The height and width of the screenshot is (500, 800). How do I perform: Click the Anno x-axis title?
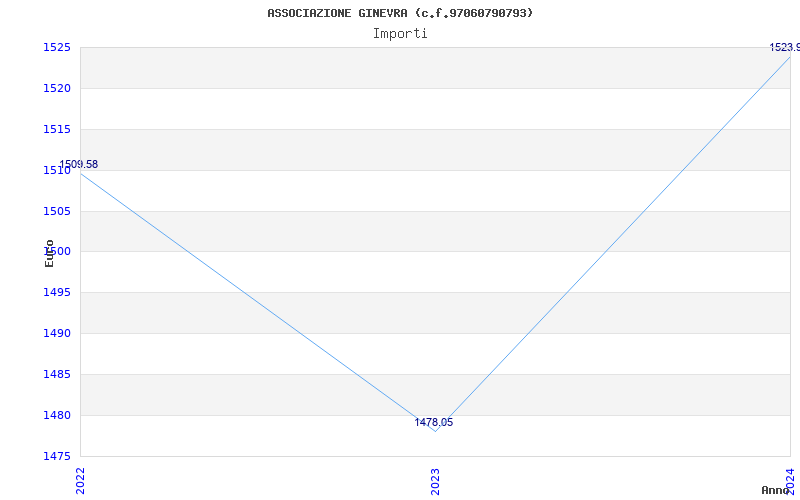775,490
